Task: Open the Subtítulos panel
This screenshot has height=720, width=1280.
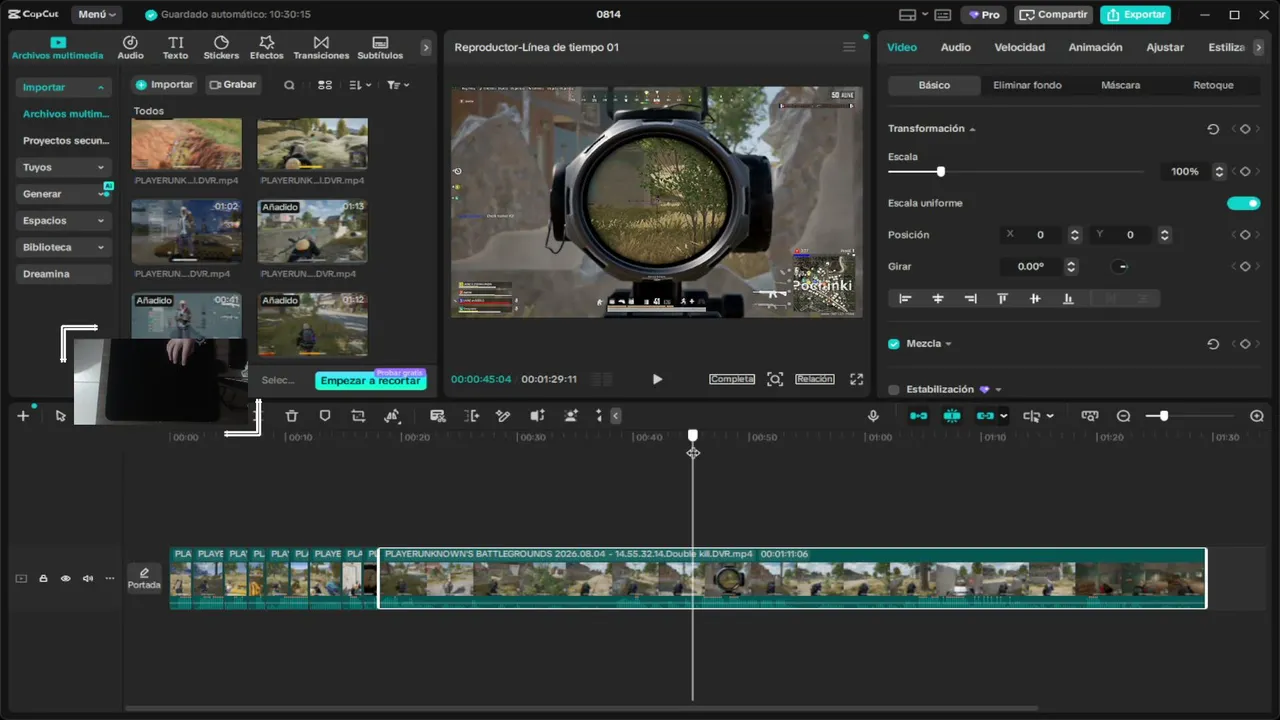Action: tap(380, 47)
